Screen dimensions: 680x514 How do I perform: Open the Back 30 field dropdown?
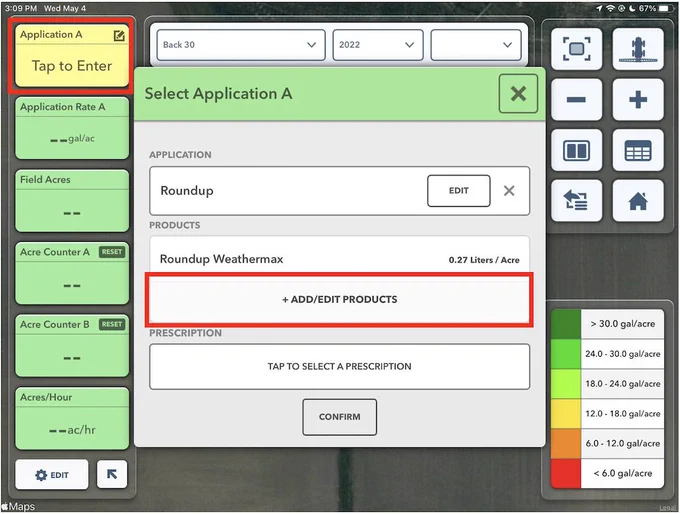tap(241, 45)
